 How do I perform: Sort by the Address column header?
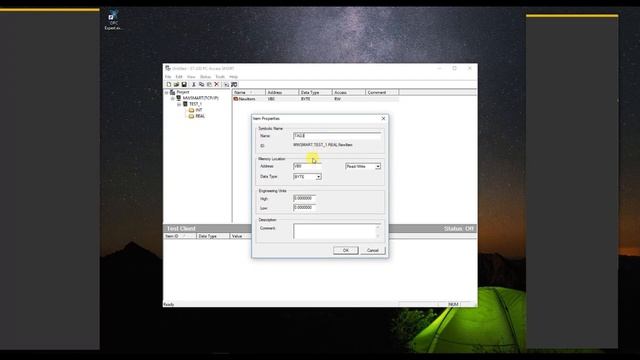click(x=282, y=93)
